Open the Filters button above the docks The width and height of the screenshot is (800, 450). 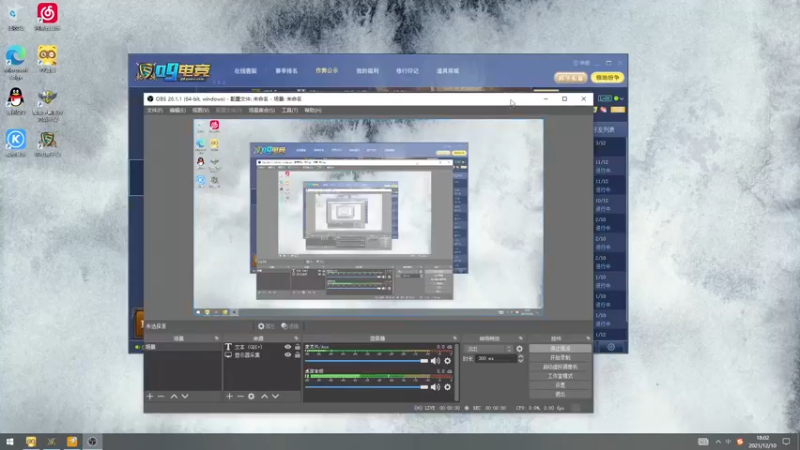[290, 326]
